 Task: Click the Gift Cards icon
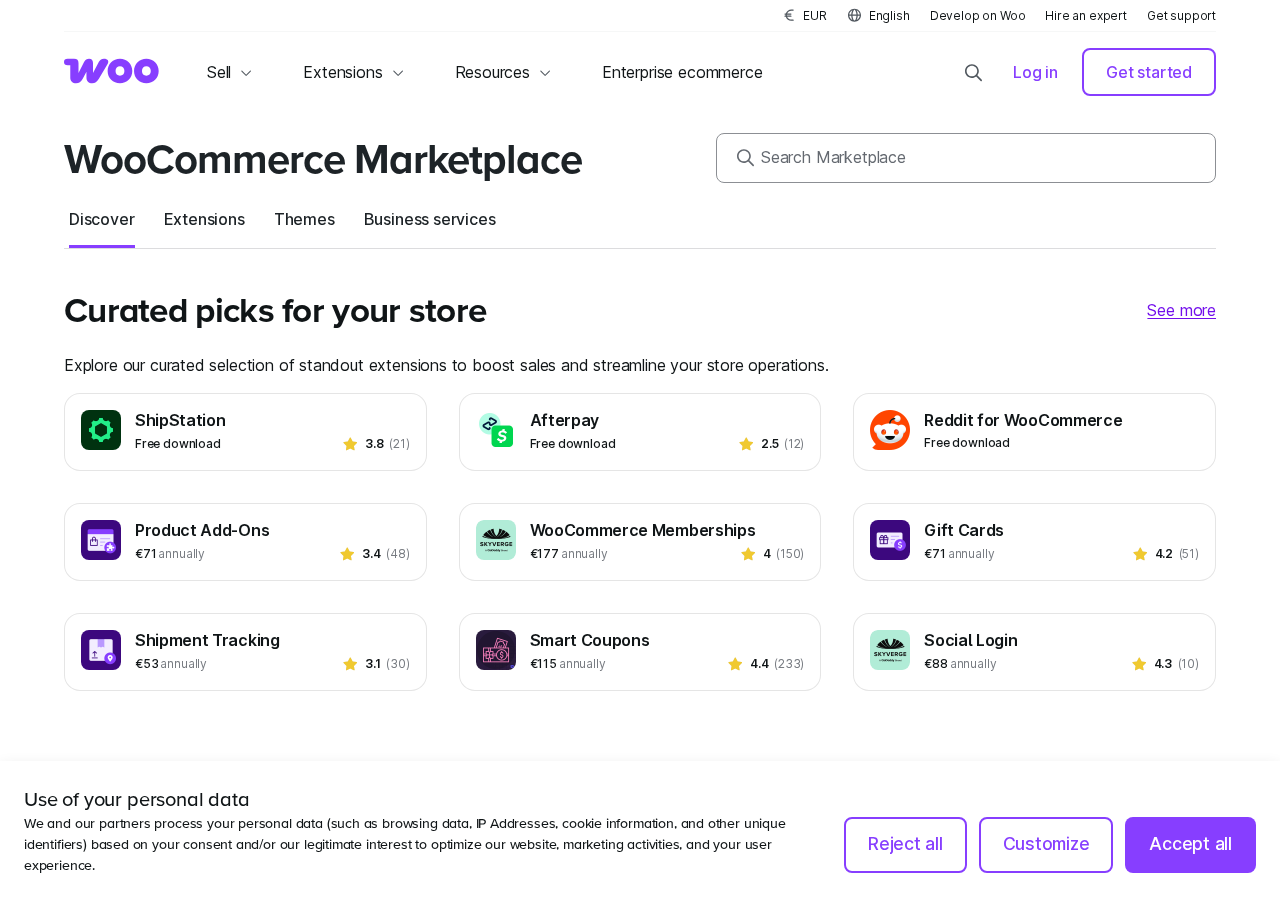tap(890, 540)
